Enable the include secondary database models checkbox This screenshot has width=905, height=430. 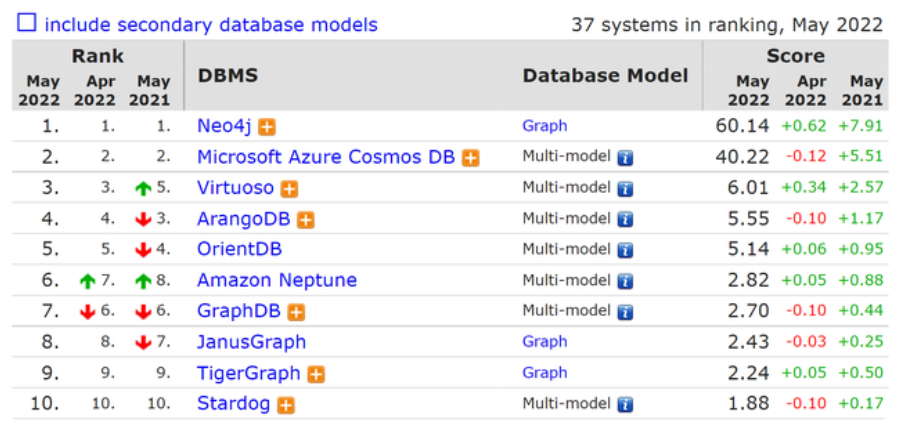pos(26,22)
